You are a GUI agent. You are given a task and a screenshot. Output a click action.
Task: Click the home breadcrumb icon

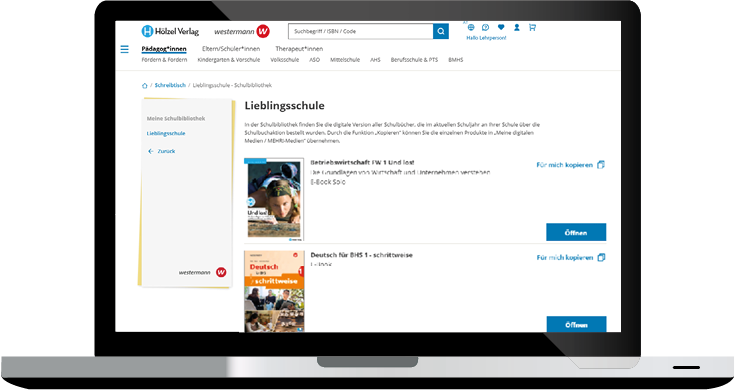tap(144, 85)
